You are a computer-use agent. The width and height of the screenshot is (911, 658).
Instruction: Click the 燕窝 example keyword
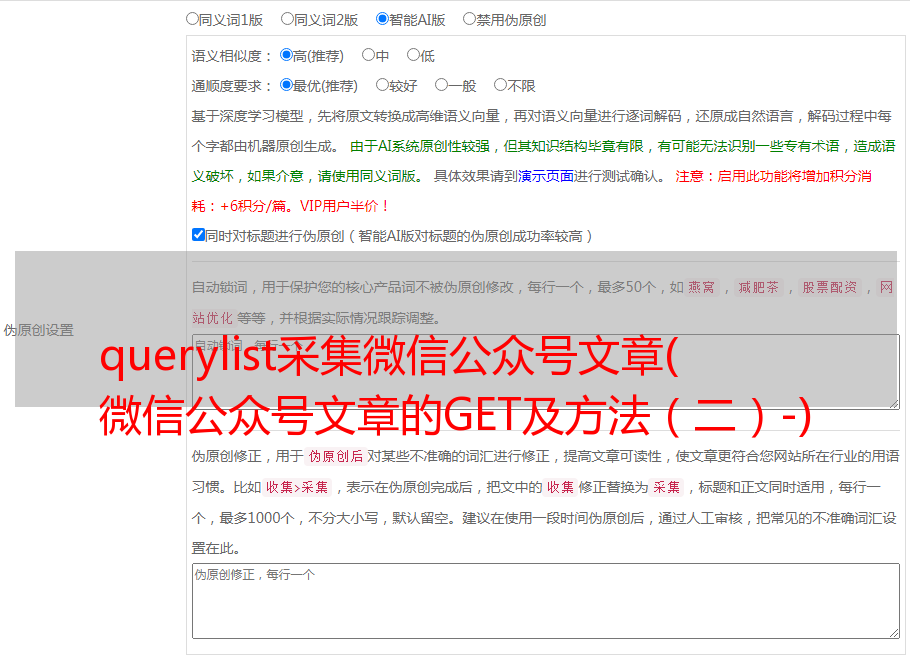701,287
